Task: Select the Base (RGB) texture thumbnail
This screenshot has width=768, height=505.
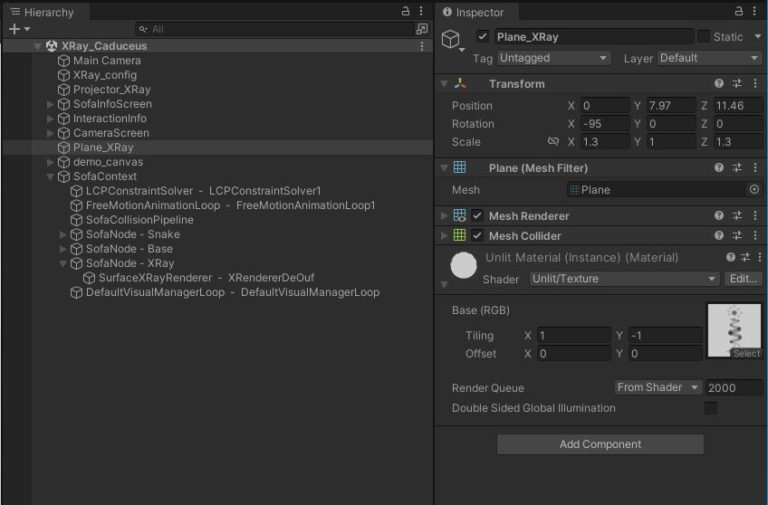Action: pyautogui.click(x=733, y=329)
